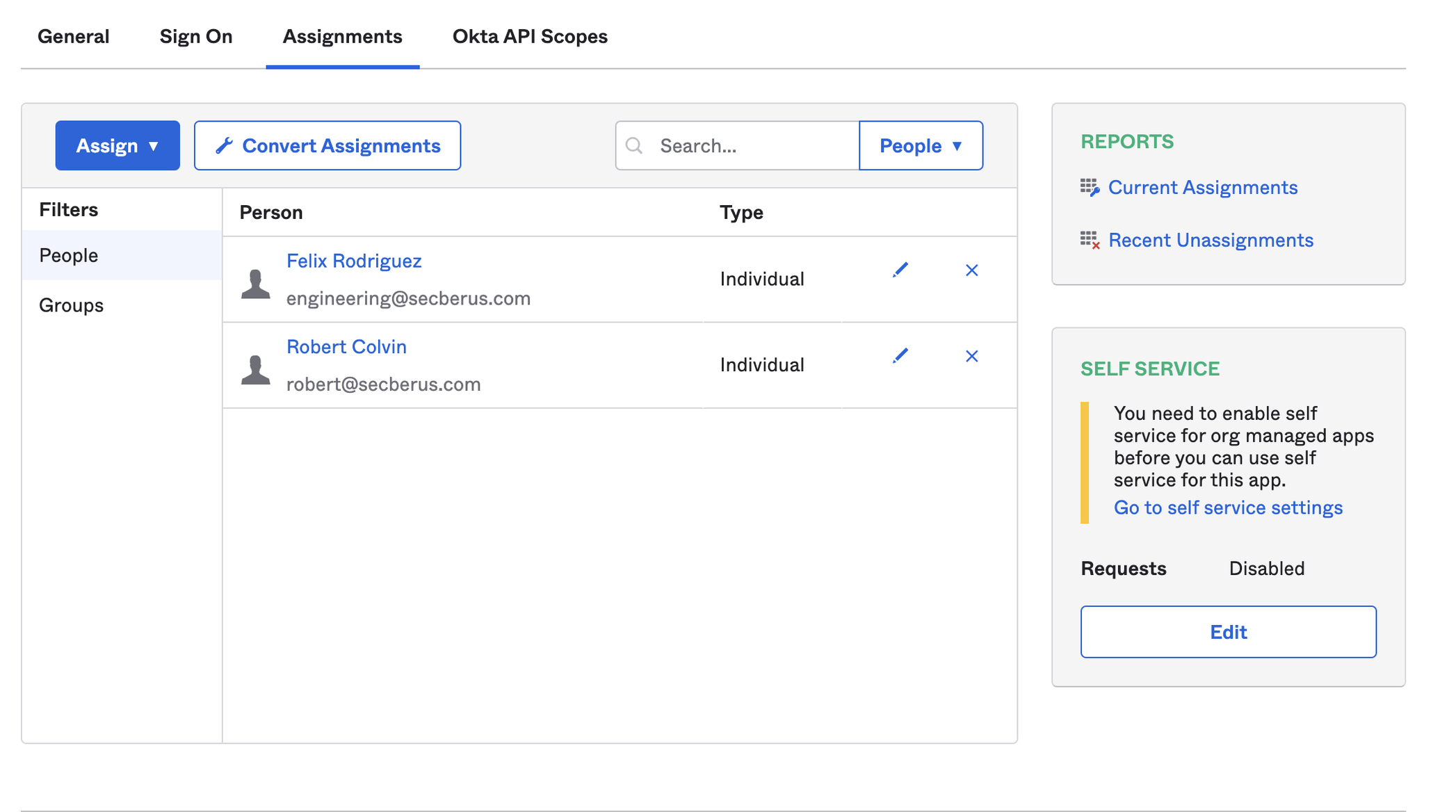The height and width of the screenshot is (812, 1456).
Task: Unassign Robert Colvin using the X icon
Action: click(971, 357)
